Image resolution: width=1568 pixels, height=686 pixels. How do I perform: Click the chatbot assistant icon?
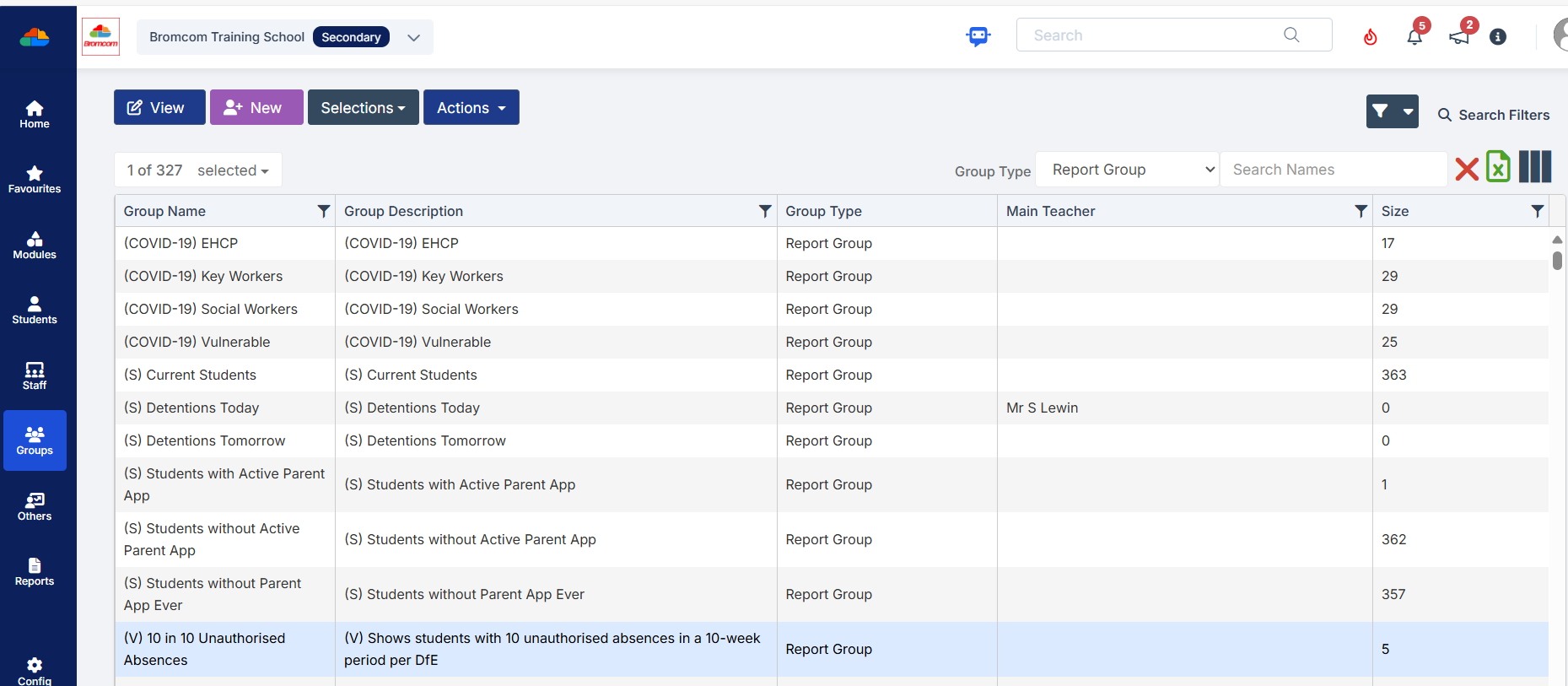[x=978, y=36]
